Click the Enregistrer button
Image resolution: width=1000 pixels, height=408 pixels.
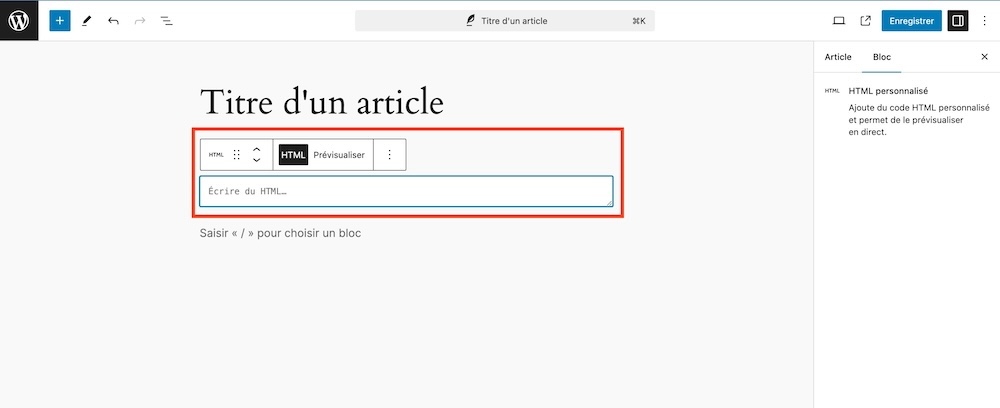coord(911,21)
